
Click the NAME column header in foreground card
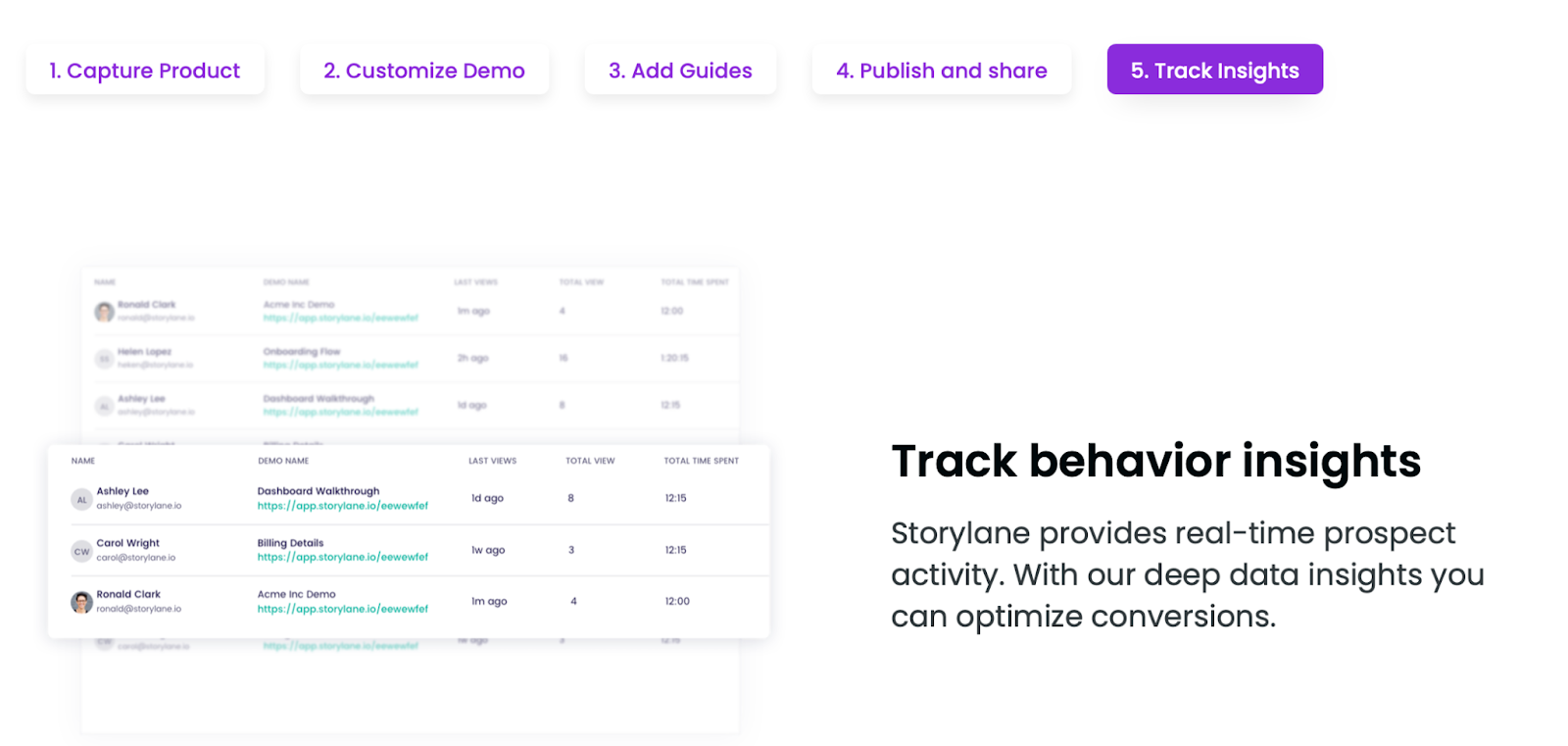point(83,461)
